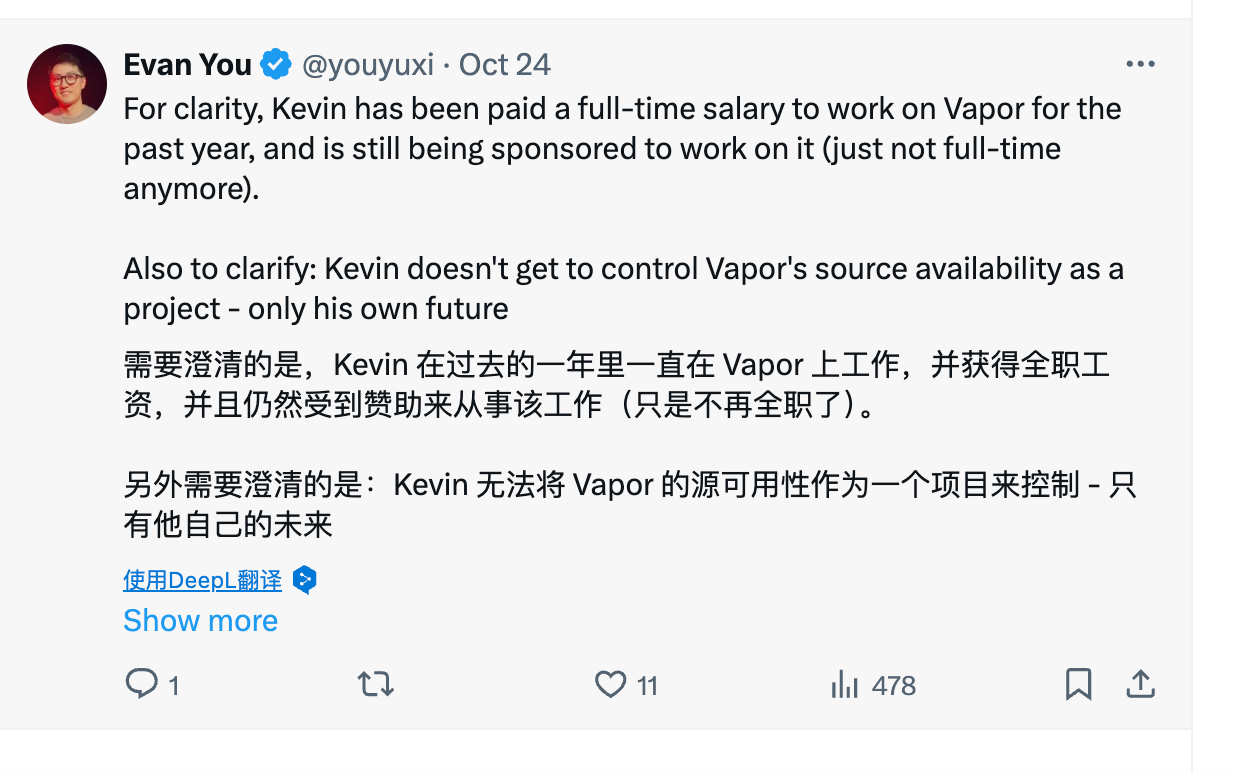
Task: Open the 使用DeepL翻译 translation link
Action: [202, 579]
